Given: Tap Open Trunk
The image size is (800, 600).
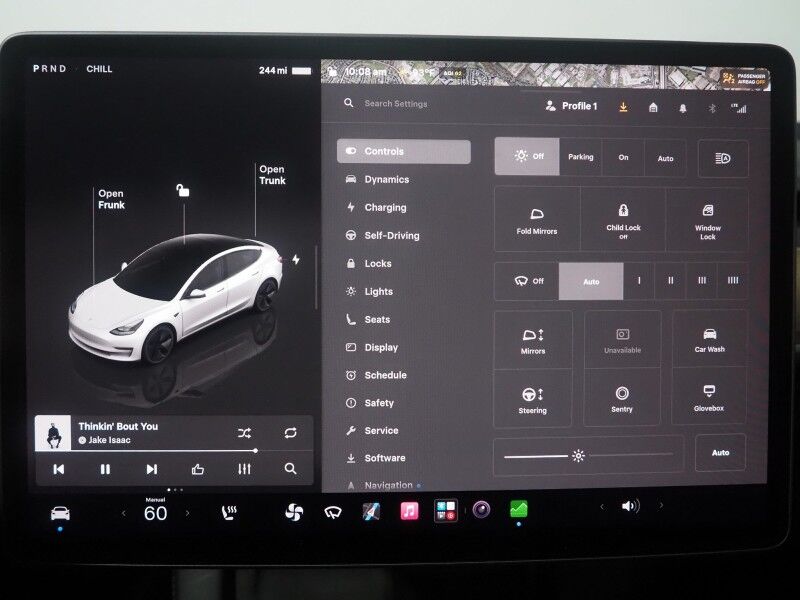Looking at the screenshot, I should [272, 175].
